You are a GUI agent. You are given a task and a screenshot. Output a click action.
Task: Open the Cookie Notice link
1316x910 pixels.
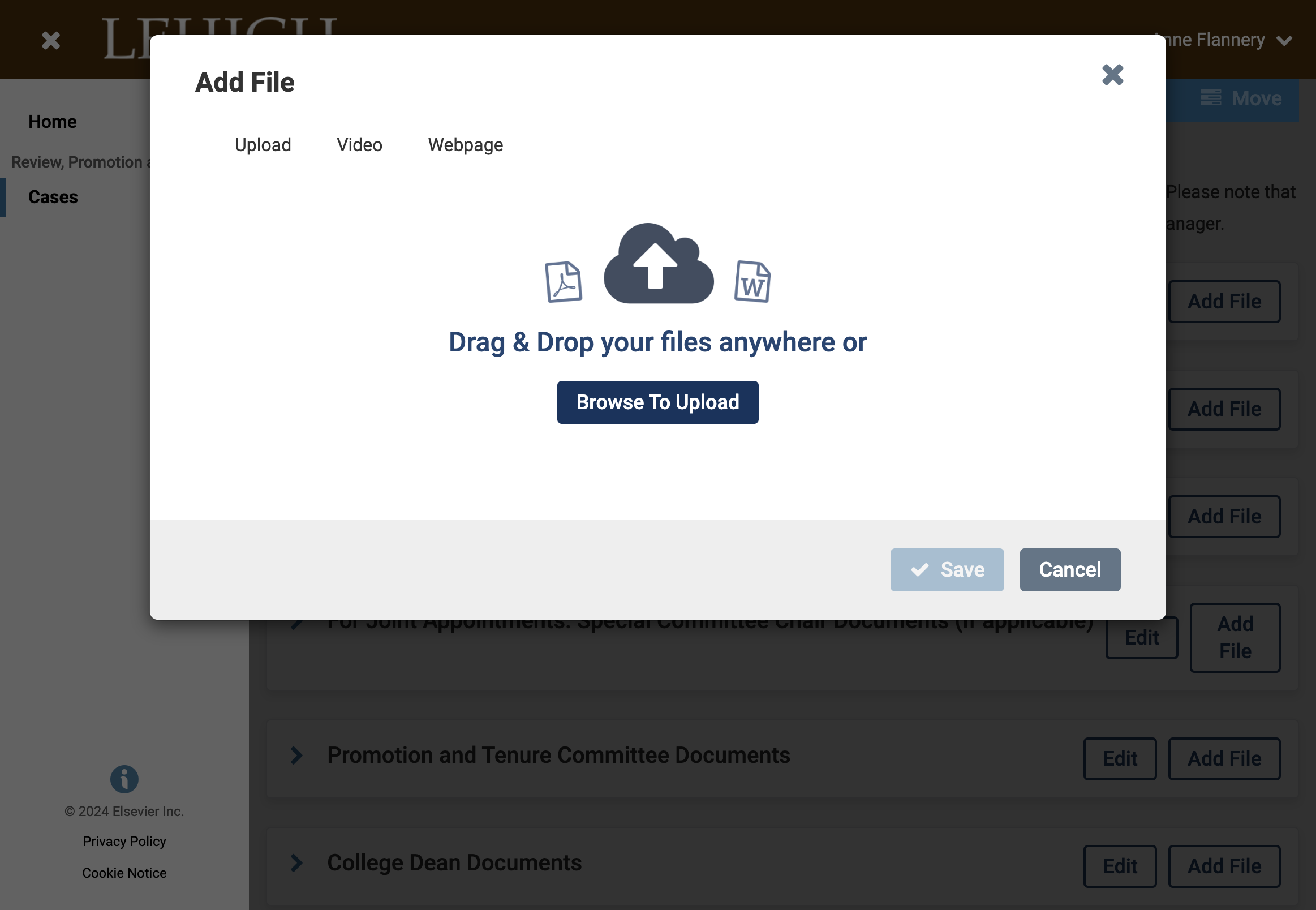[x=124, y=873]
